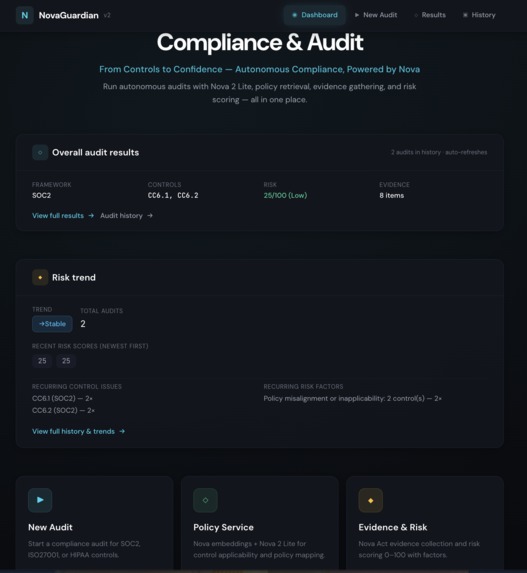
Task: Click the Stable trend badge
Action: 52,324
